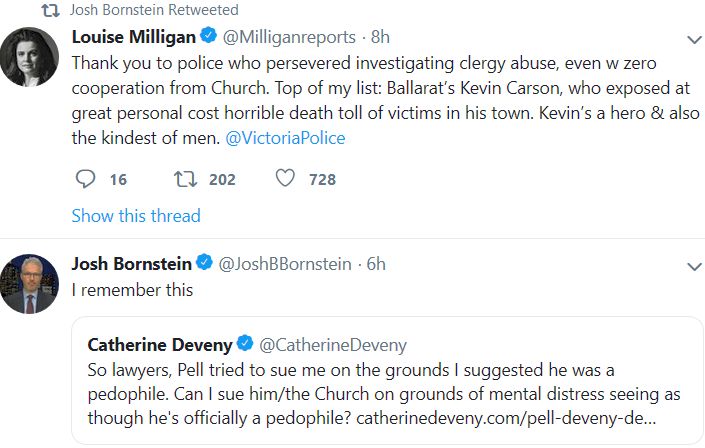Image resolution: width=705 pixels, height=448 pixels.
Task: Retweet Louise Milligan's tweet
Action: tap(186, 179)
